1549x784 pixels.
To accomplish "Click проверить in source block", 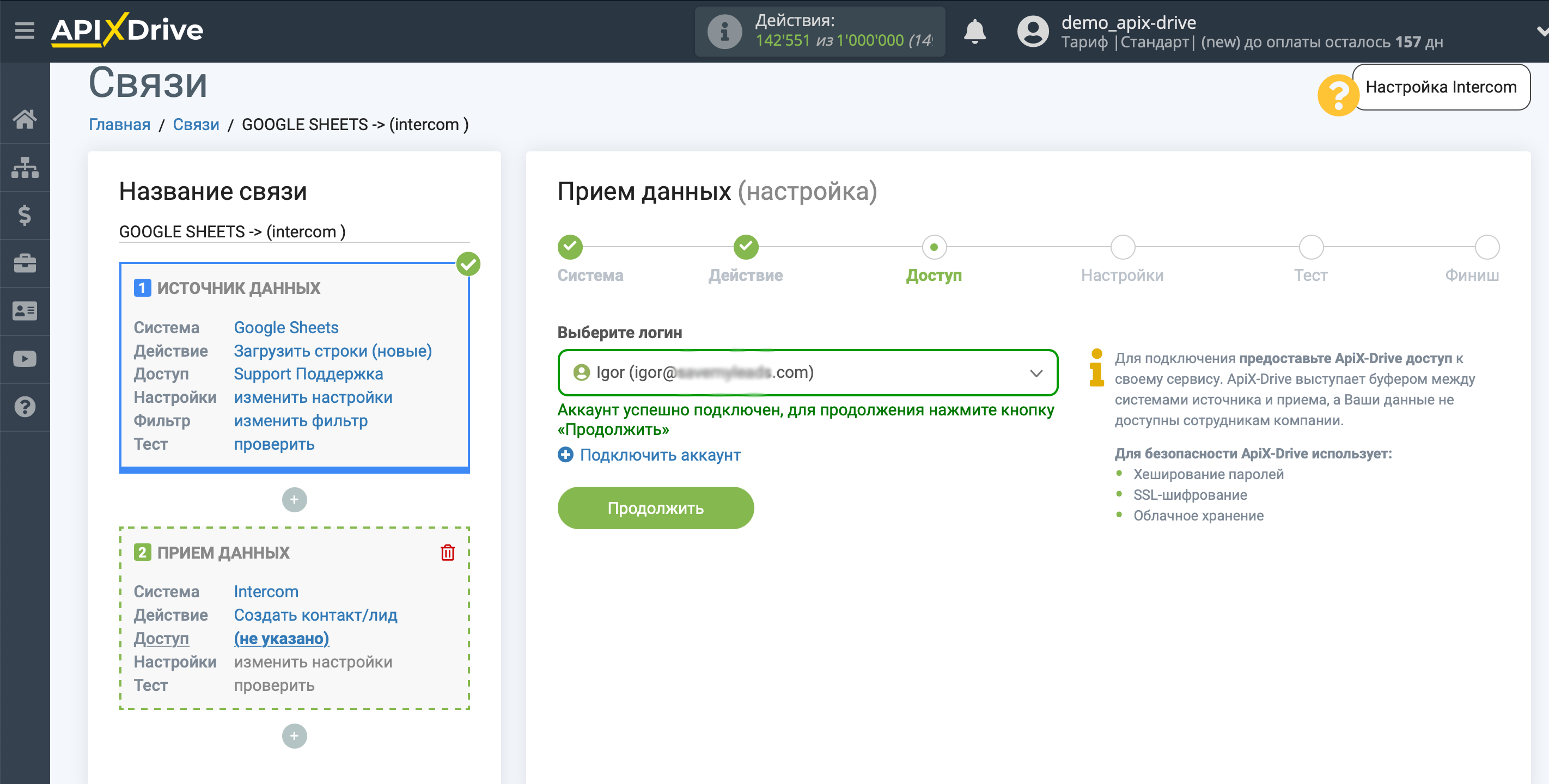I will click(274, 444).
